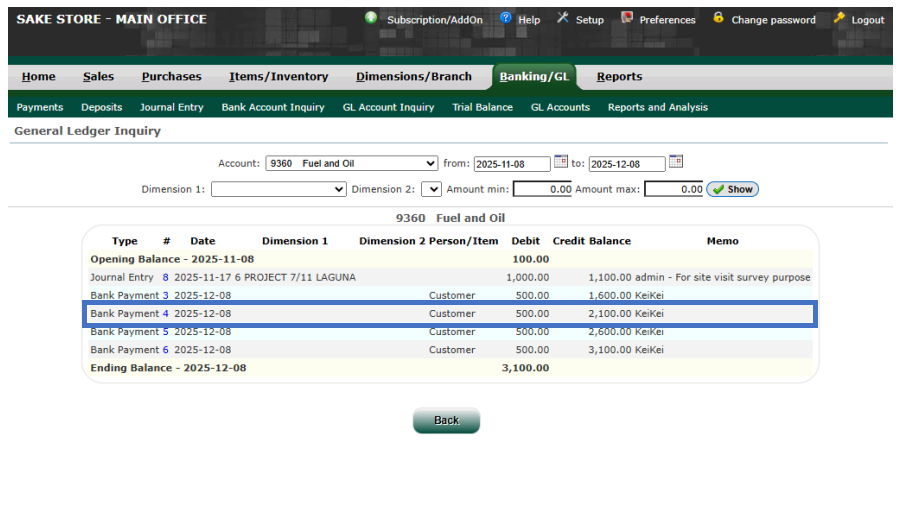The image size is (902, 506).
Task: Click the Logout key icon
Action: pos(839,18)
